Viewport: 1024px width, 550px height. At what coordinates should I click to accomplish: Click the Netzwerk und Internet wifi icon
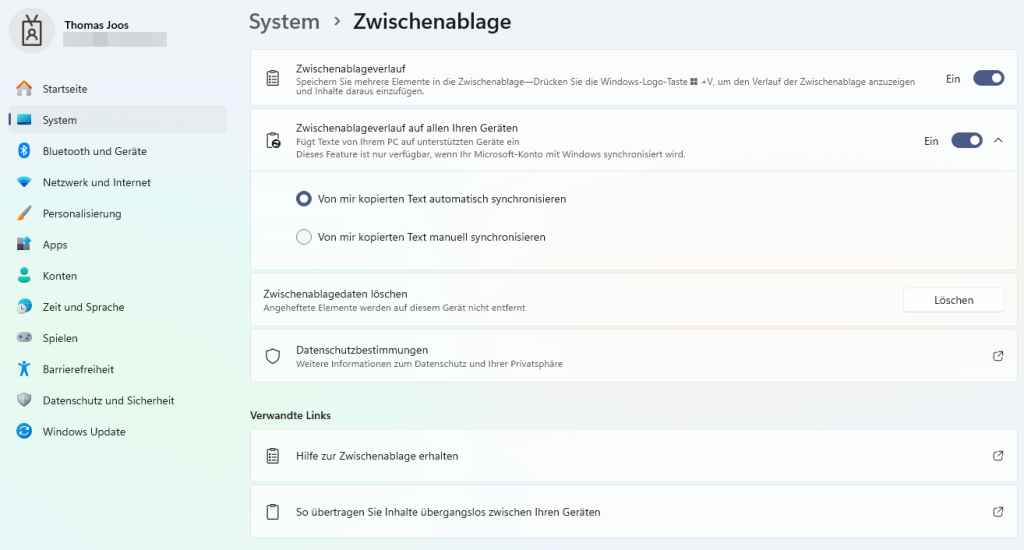click(x=24, y=182)
